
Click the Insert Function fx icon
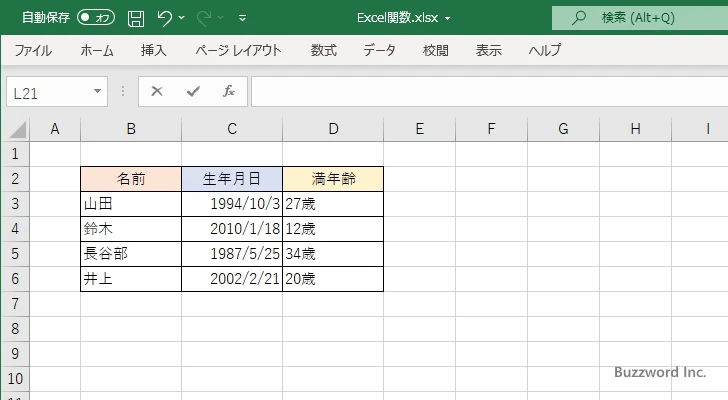point(228,91)
